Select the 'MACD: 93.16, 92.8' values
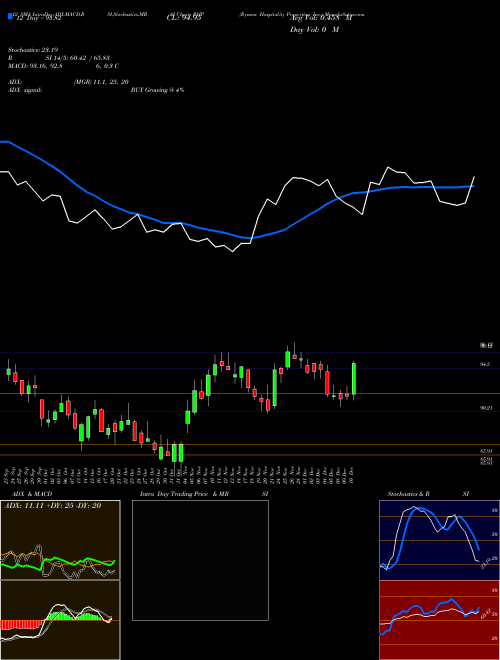Image resolution: width=500 pixels, height=660 pixels. (35, 66)
